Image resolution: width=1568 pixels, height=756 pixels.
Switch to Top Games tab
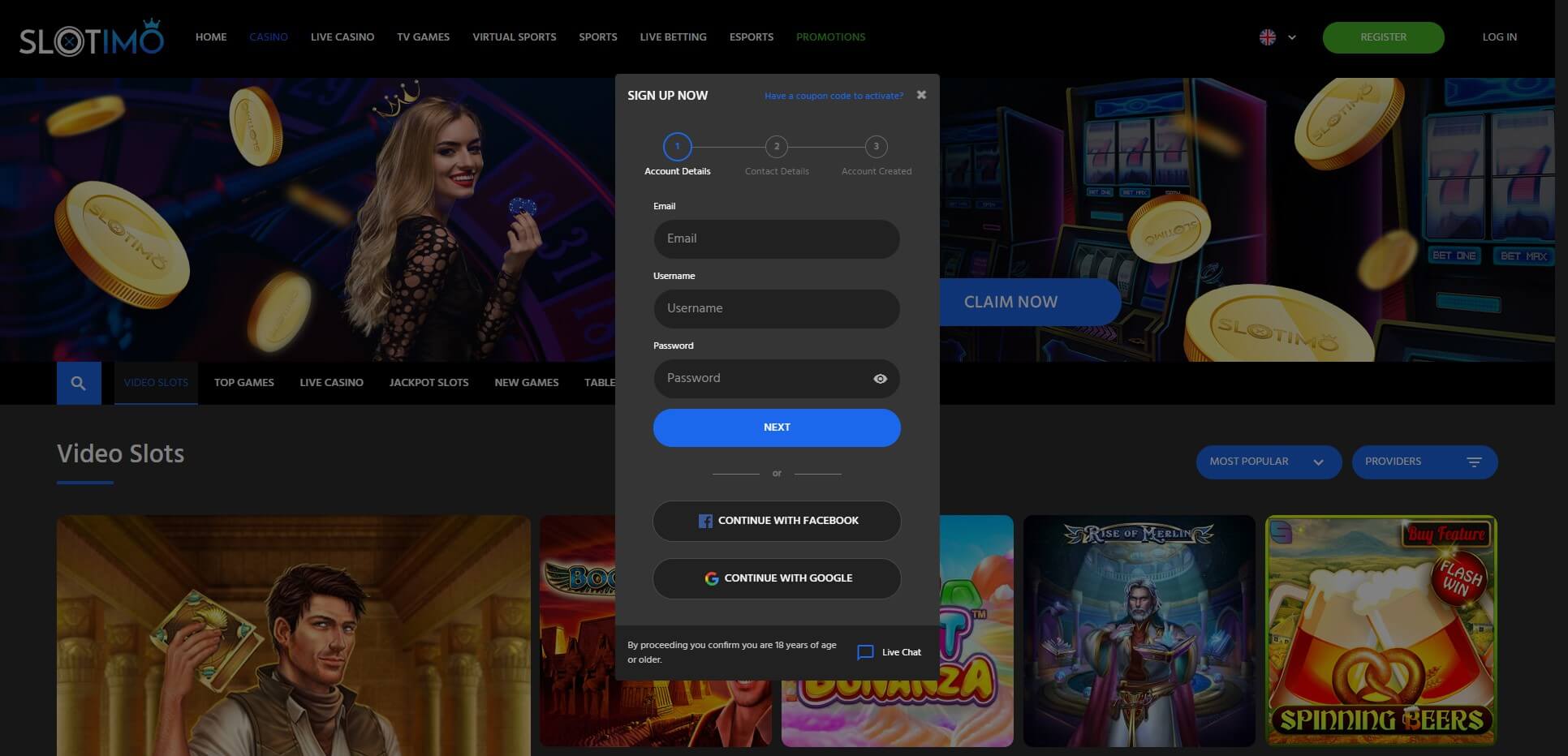244,383
